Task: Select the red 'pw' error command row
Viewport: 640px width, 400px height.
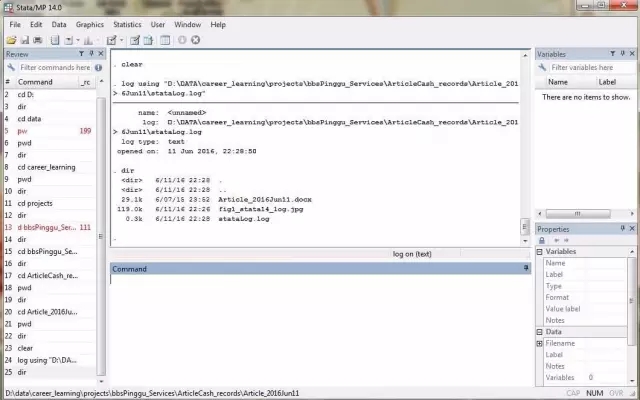Action: pos(50,131)
